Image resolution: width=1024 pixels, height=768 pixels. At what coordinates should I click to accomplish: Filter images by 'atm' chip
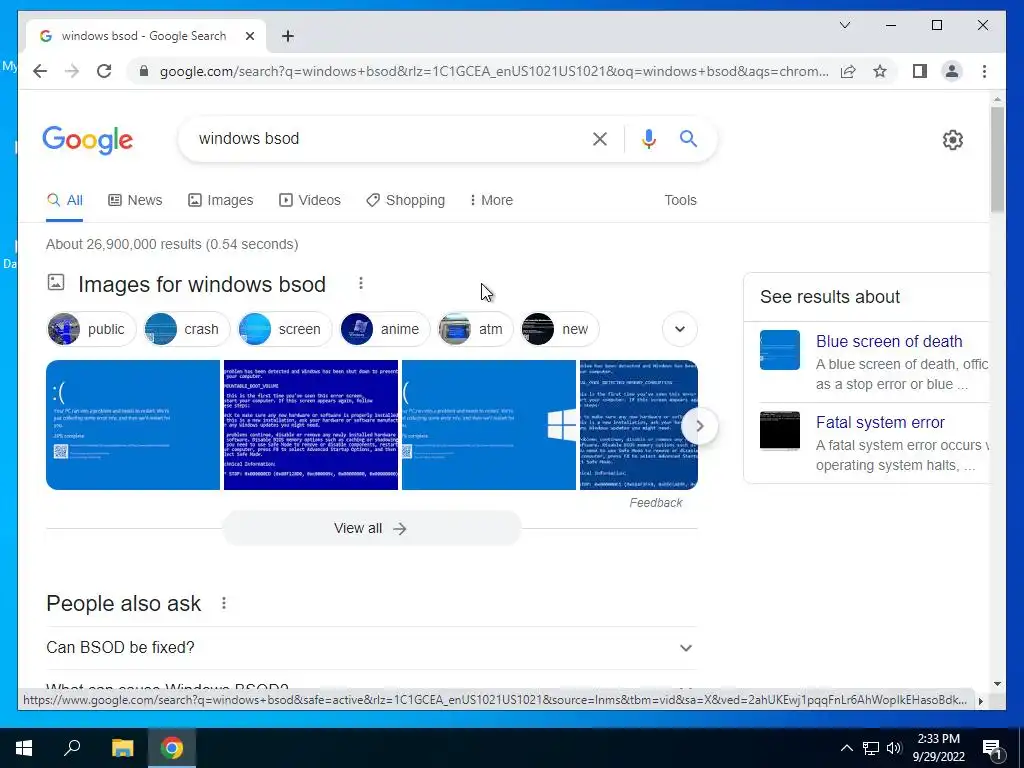(475, 329)
